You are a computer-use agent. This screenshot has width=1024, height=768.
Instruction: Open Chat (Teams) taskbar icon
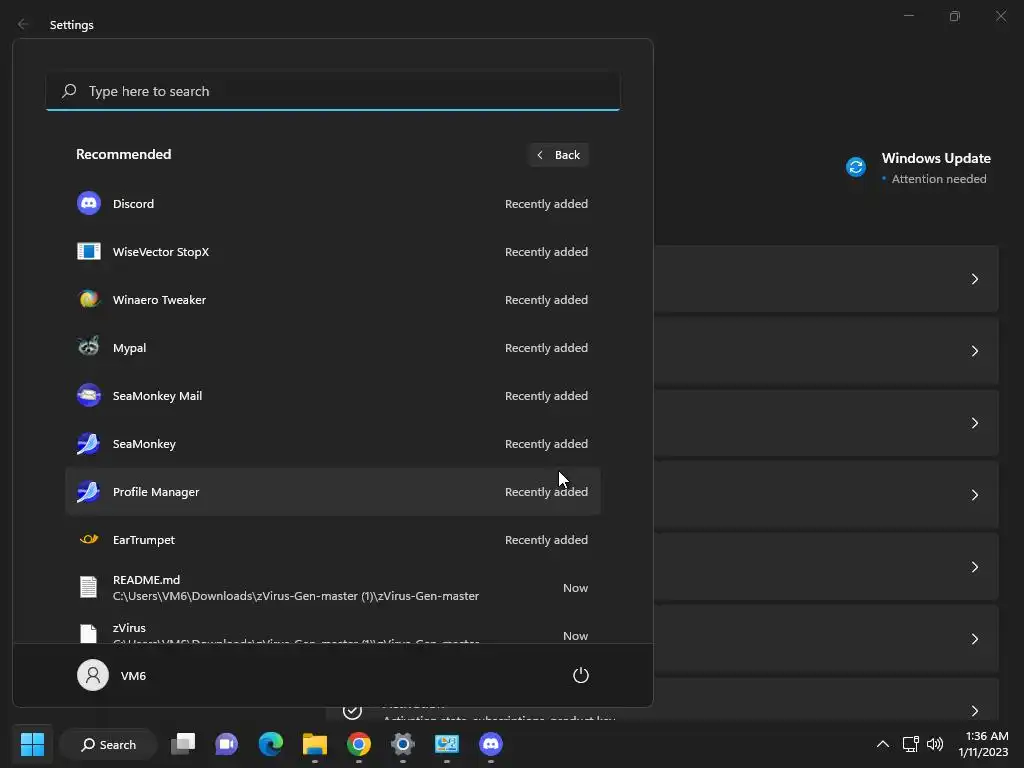(x=227, y=744)
